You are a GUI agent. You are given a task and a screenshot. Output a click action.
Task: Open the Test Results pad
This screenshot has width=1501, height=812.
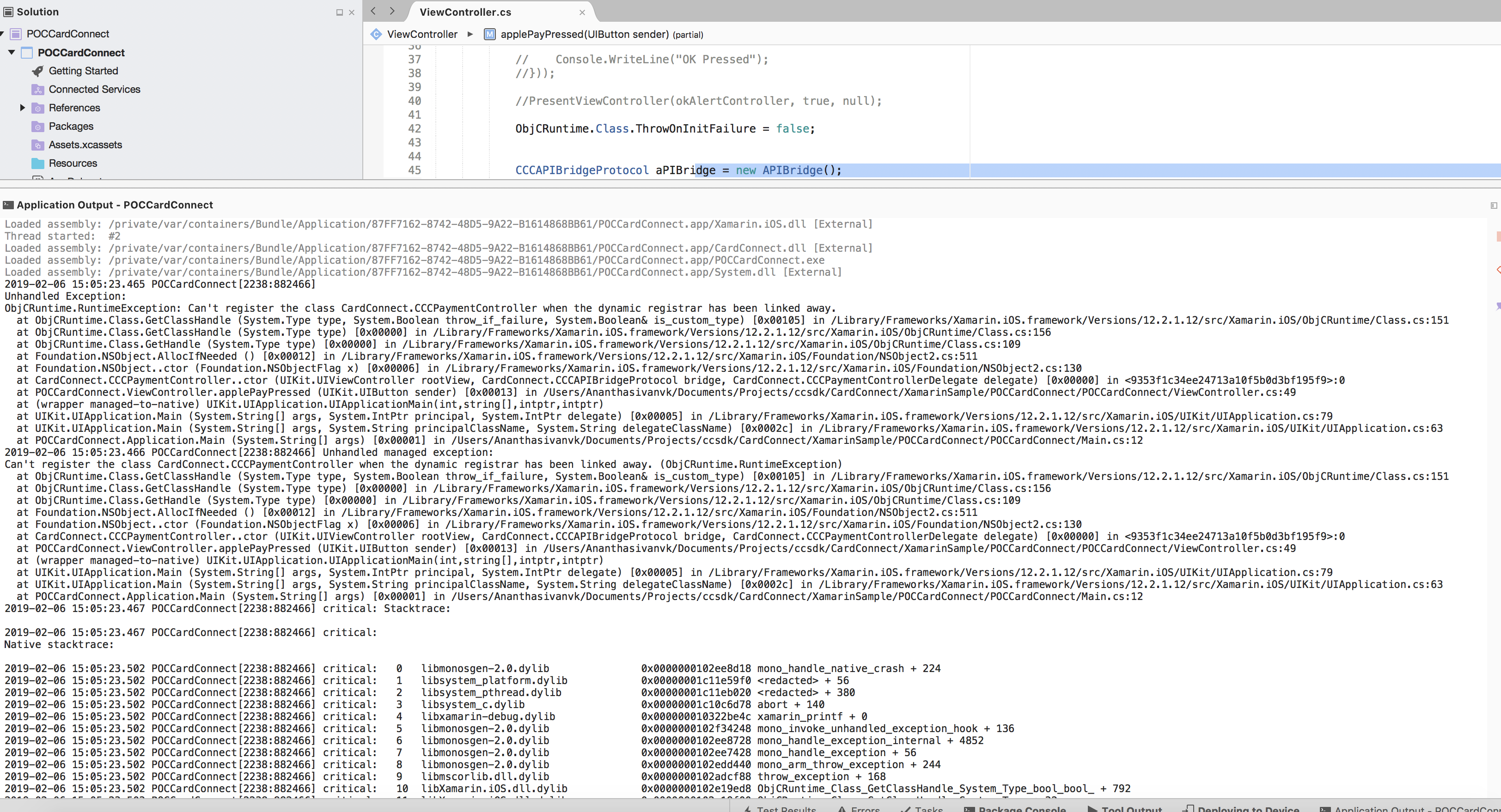[780, 808]
